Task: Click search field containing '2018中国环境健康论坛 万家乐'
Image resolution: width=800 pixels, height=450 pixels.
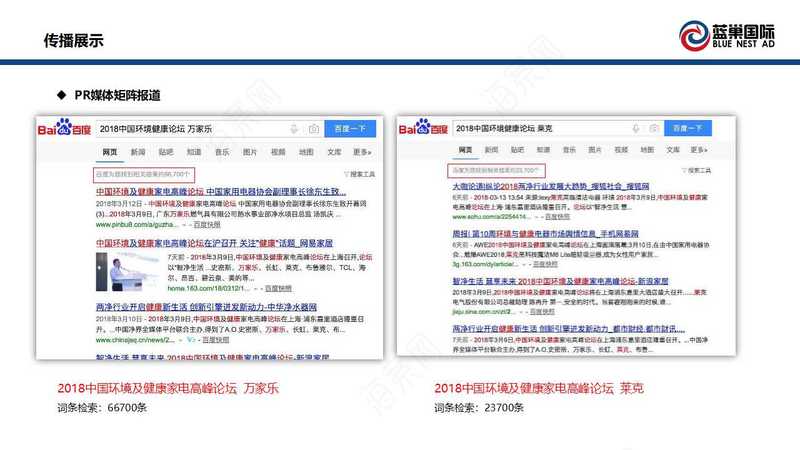Action: point(211,129)
